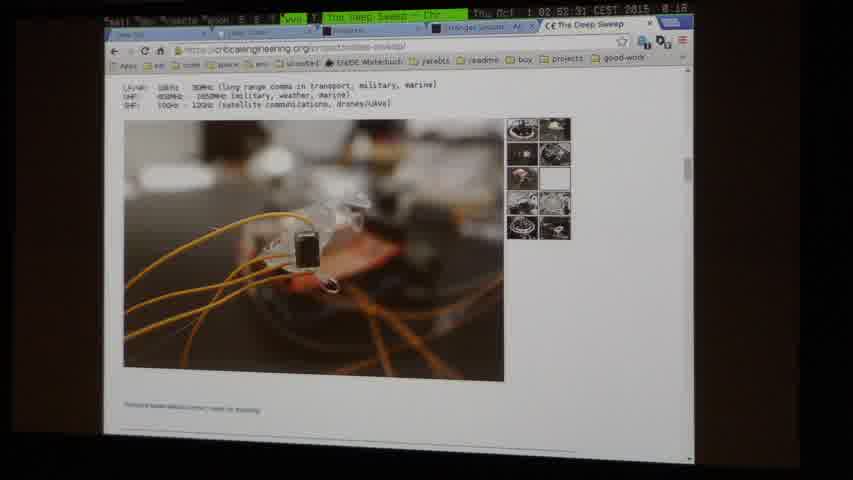Select the fourth-row right grayscale thumbnail
Screen dimensions: 853x480
coord(555,203)
